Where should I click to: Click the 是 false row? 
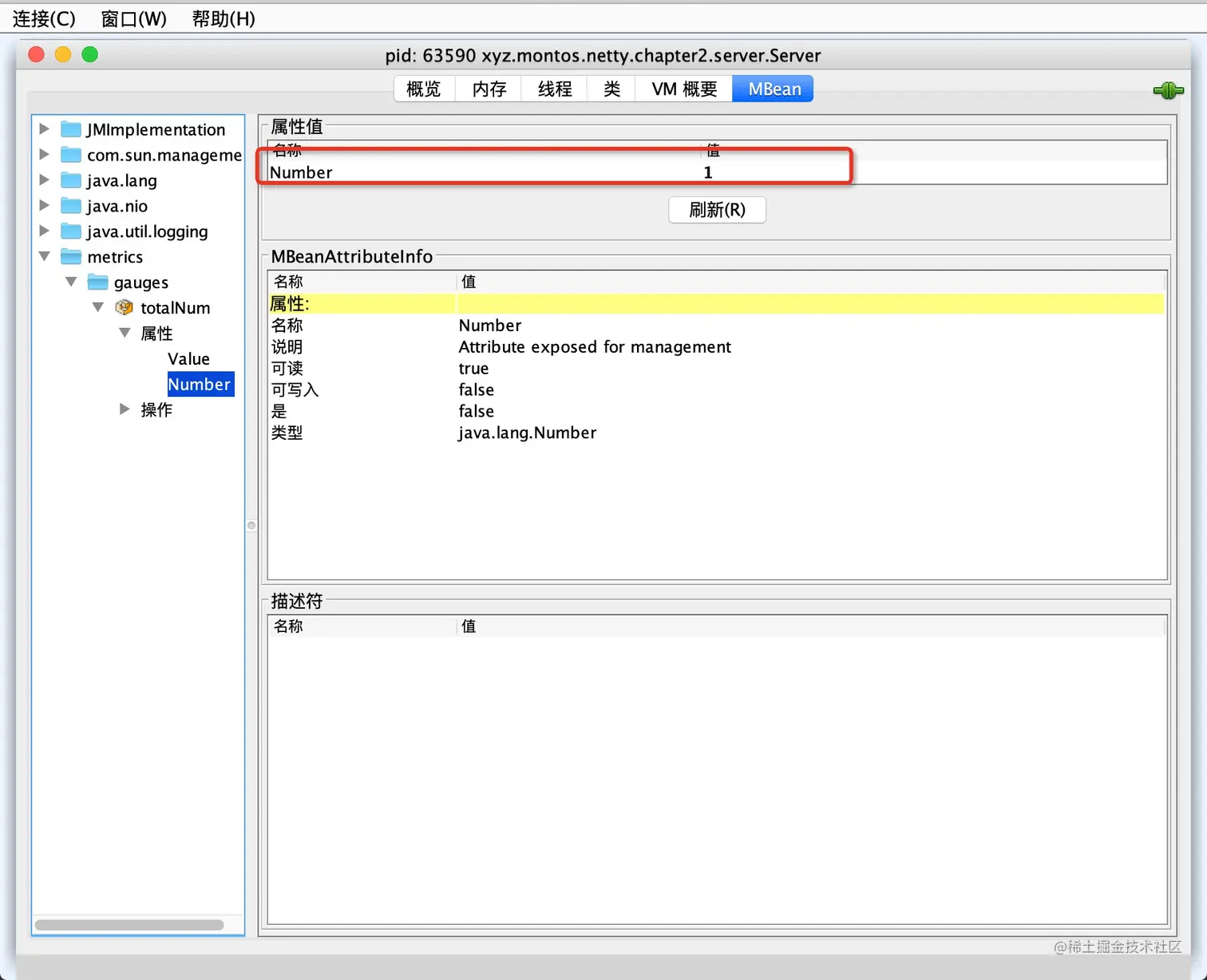point(716,411)
